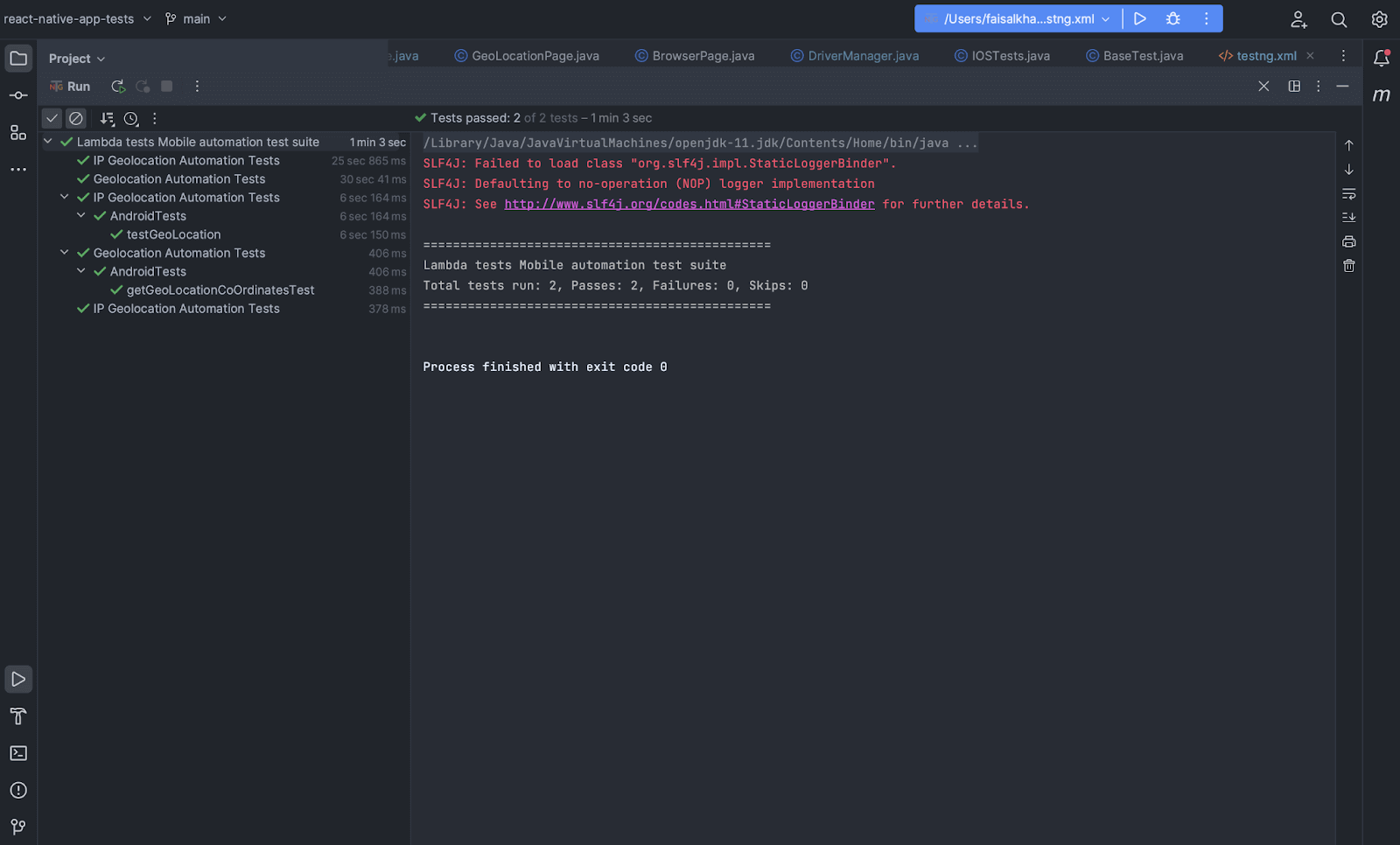Toggle showing ignored tests filter

click(x=75, y=117)
